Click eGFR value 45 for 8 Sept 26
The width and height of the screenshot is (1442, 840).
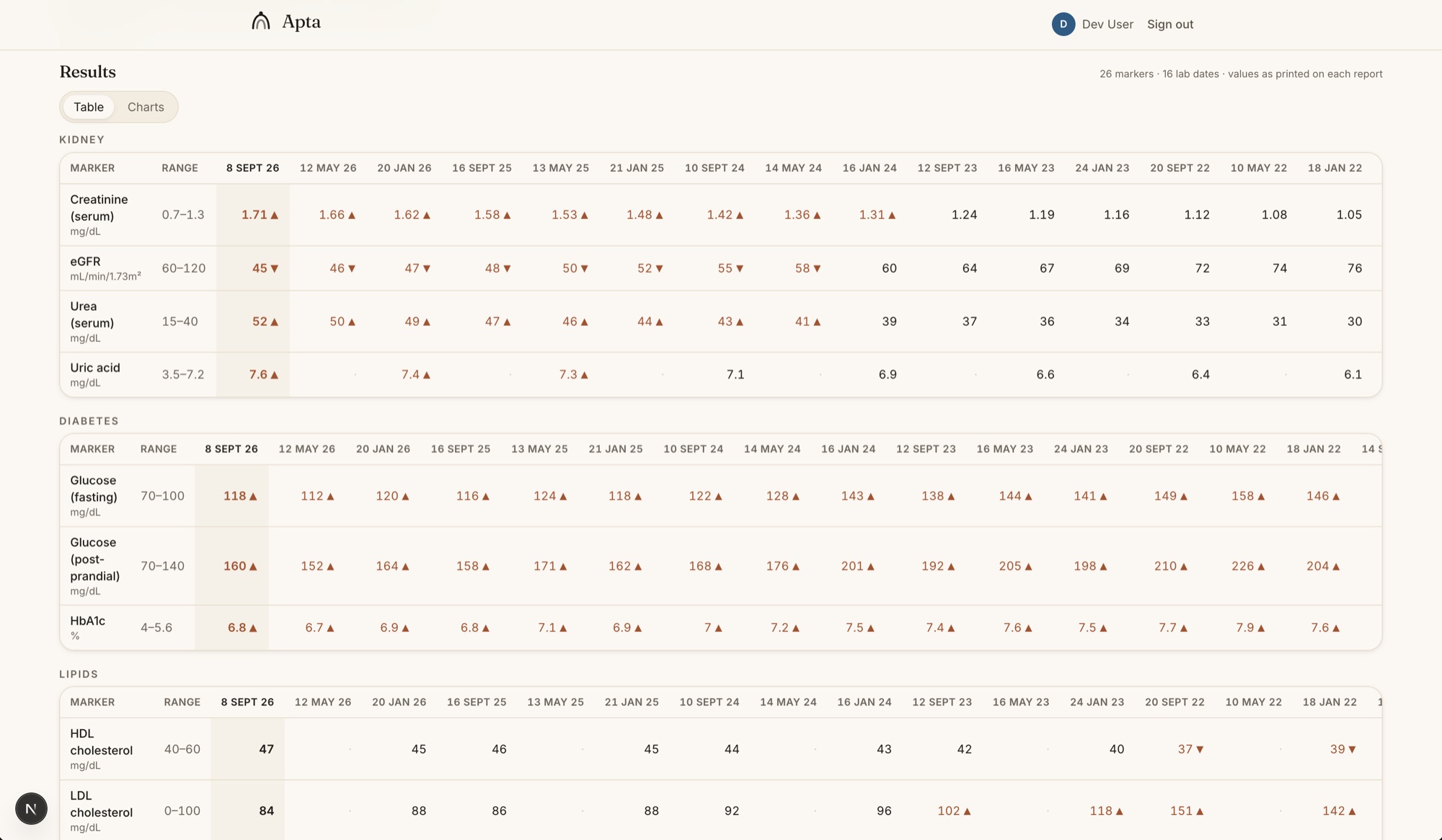point(265,268)
